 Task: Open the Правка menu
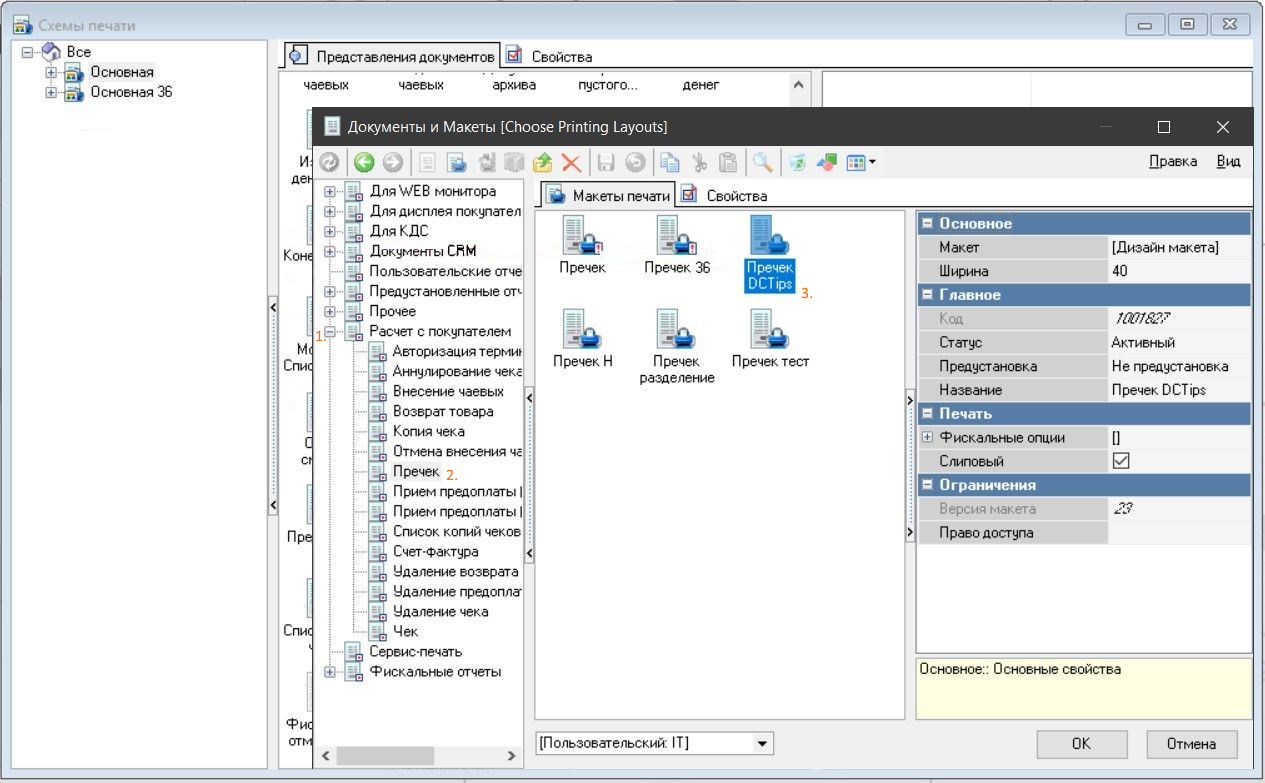pos(1173,161)
